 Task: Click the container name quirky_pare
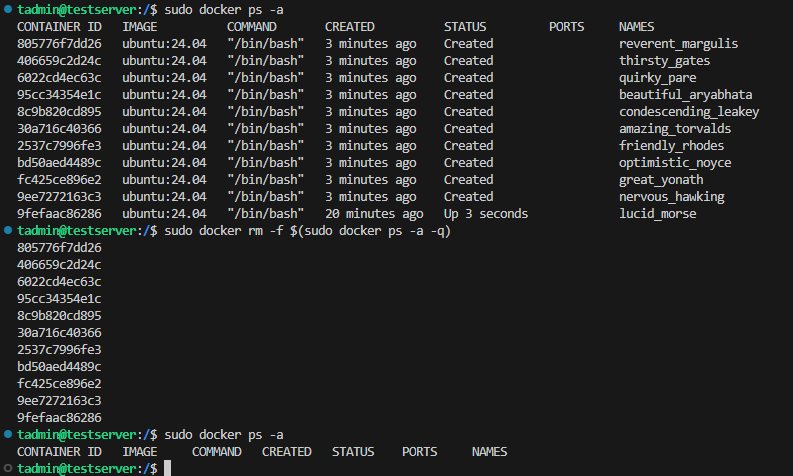tap(657, 78)
